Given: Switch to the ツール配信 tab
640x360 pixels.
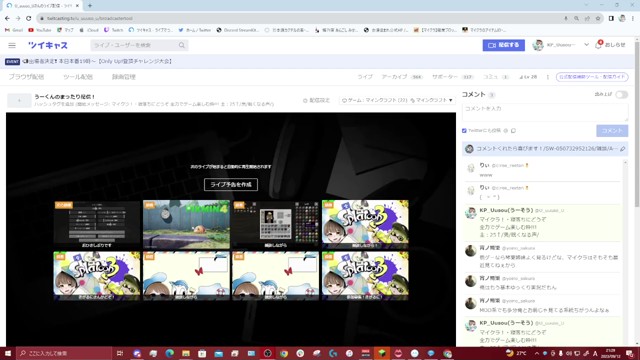Looking at the screenshot, I should pyautogui.click(x=78, y=77).
